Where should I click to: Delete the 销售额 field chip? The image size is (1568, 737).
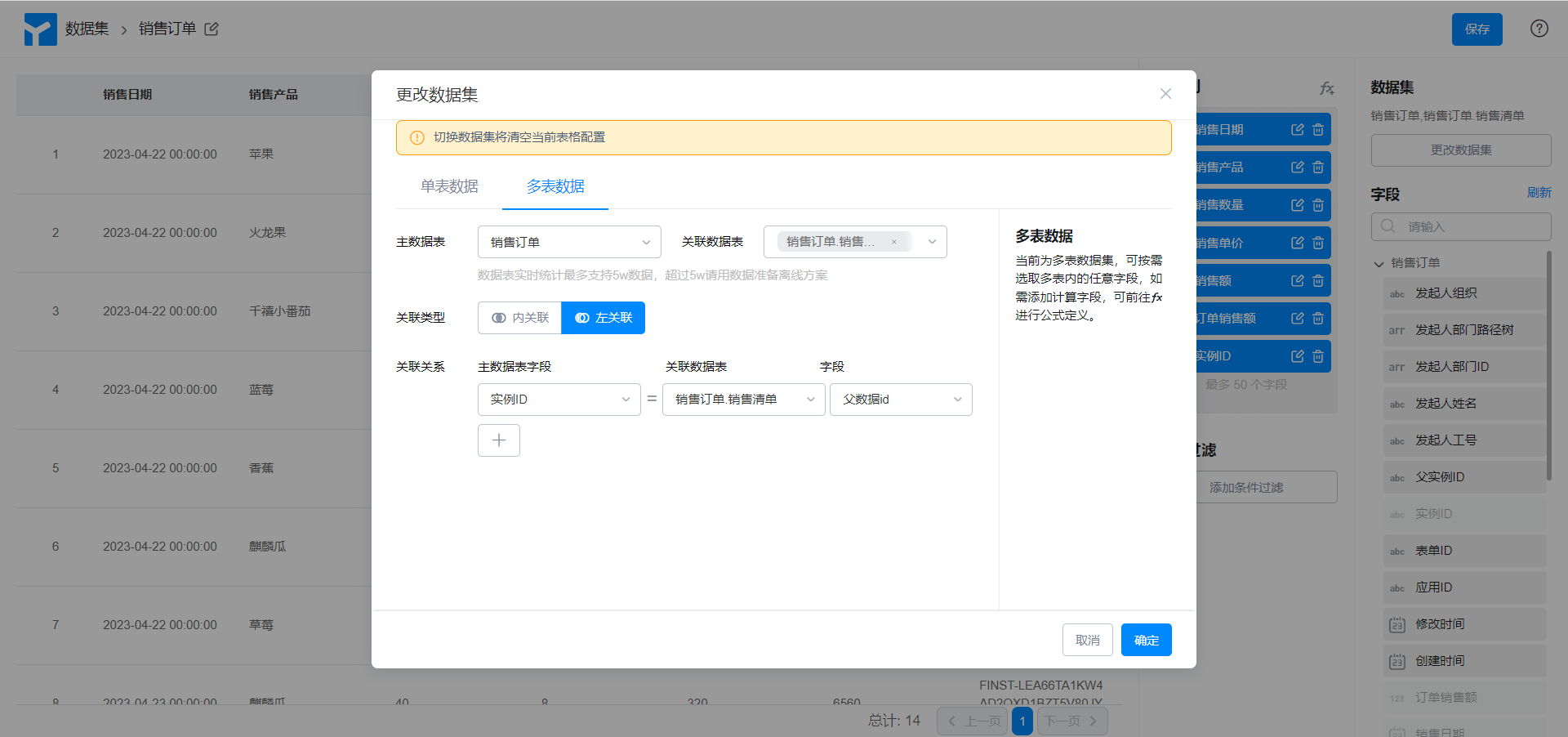click(1318, 280)
